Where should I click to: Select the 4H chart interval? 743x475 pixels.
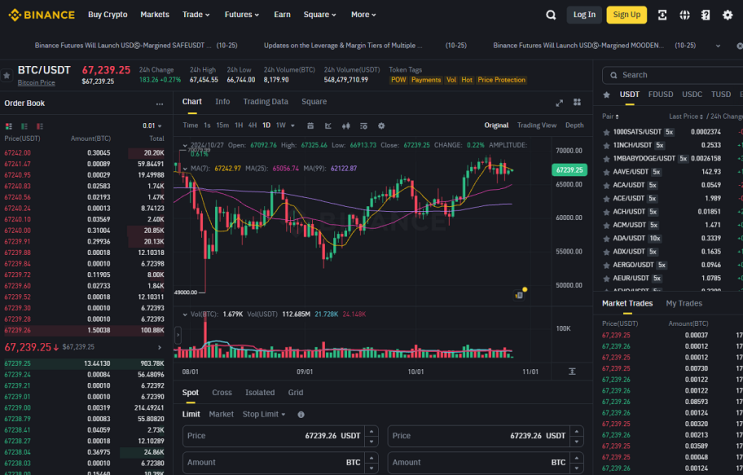pos(253,126)
